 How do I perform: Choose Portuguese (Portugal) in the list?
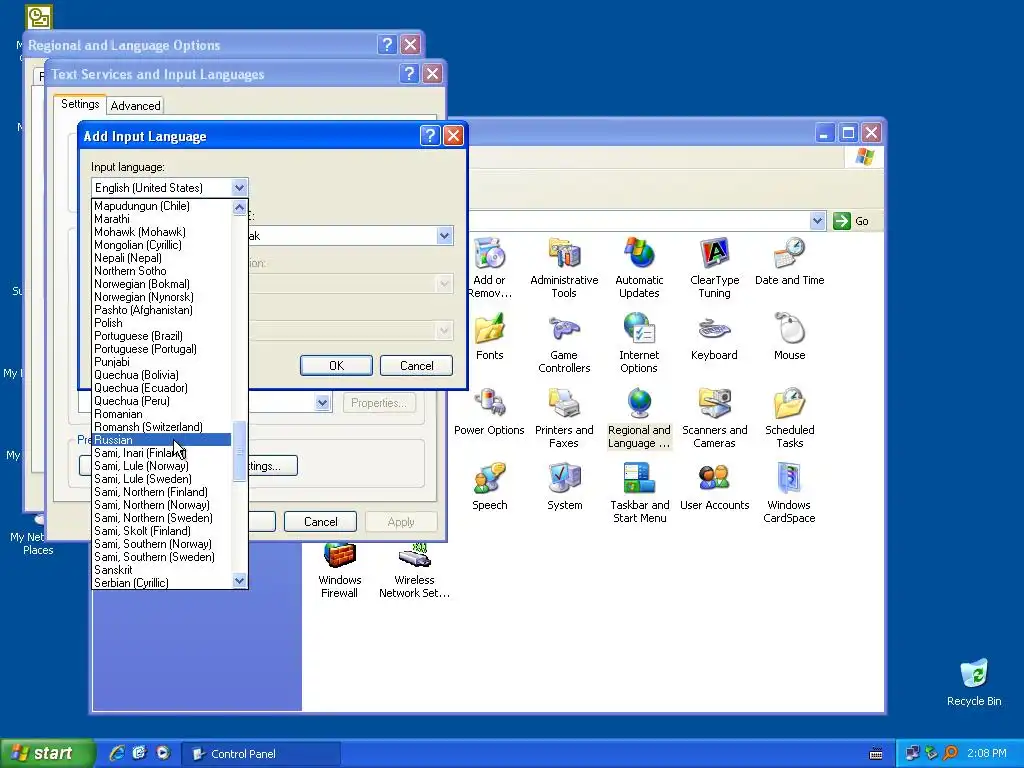click(162, 349)
